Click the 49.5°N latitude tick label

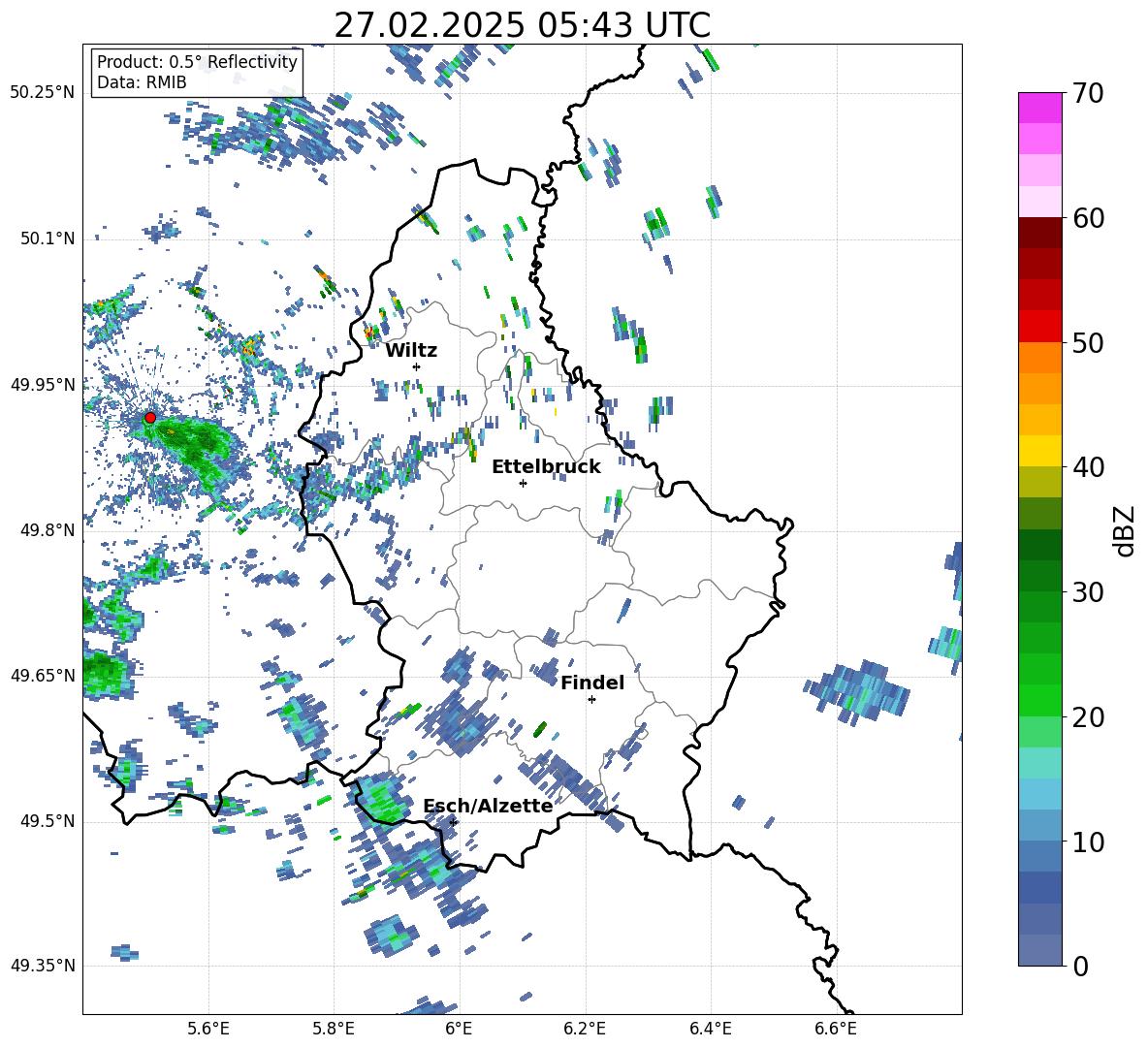click(x=48, y=821)
